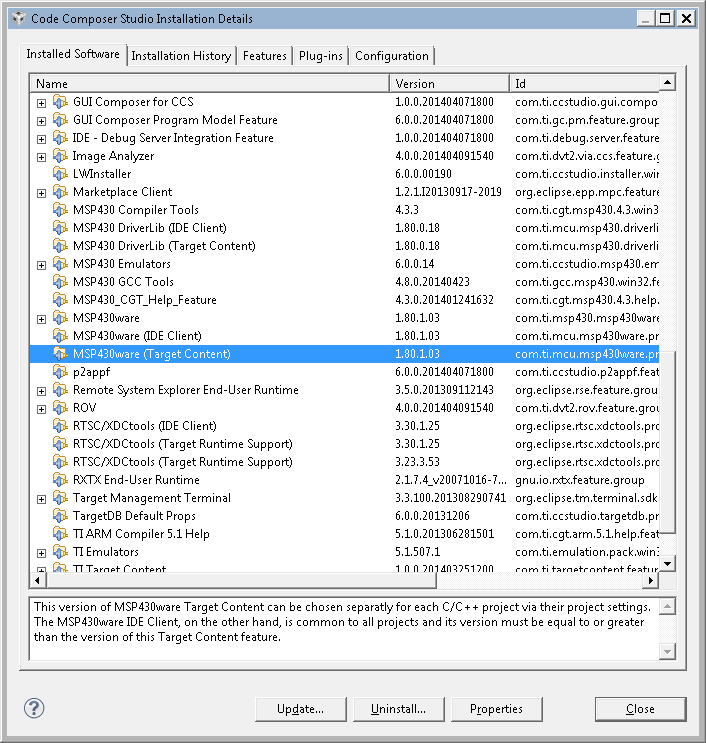Click the RTSC/XDCtools (IDE Client) icon
Image resolution: width=706 pixels, height=743 pixels.
pos(60,426)
